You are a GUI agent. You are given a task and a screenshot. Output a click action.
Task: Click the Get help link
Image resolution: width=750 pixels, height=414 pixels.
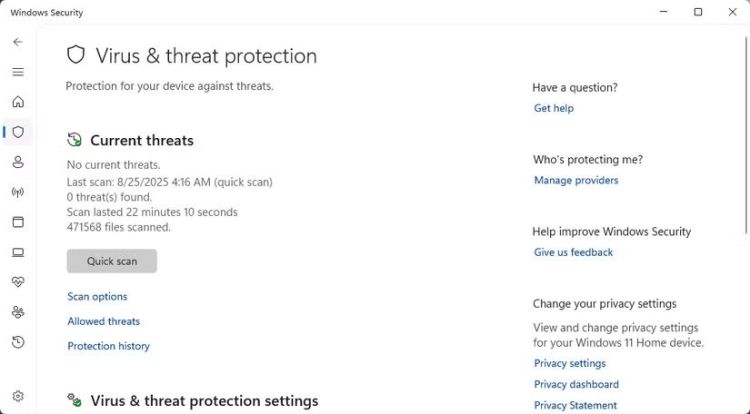click(554, 108)
